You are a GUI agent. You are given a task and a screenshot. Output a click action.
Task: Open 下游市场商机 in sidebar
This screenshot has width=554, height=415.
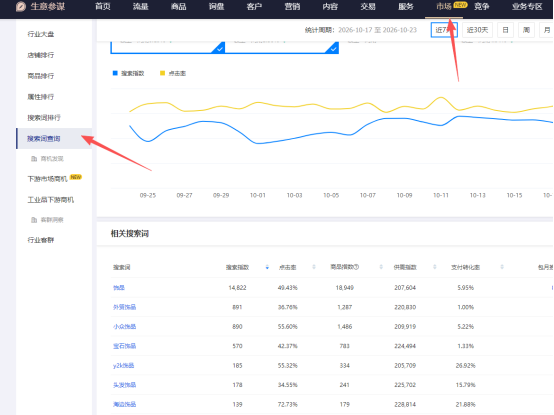47,179
